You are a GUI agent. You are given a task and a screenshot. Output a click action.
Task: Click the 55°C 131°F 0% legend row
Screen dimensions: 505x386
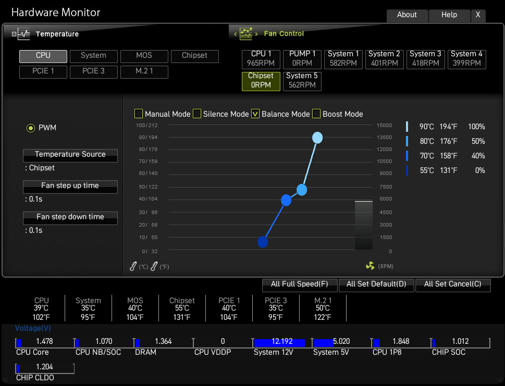click(445, 171)
